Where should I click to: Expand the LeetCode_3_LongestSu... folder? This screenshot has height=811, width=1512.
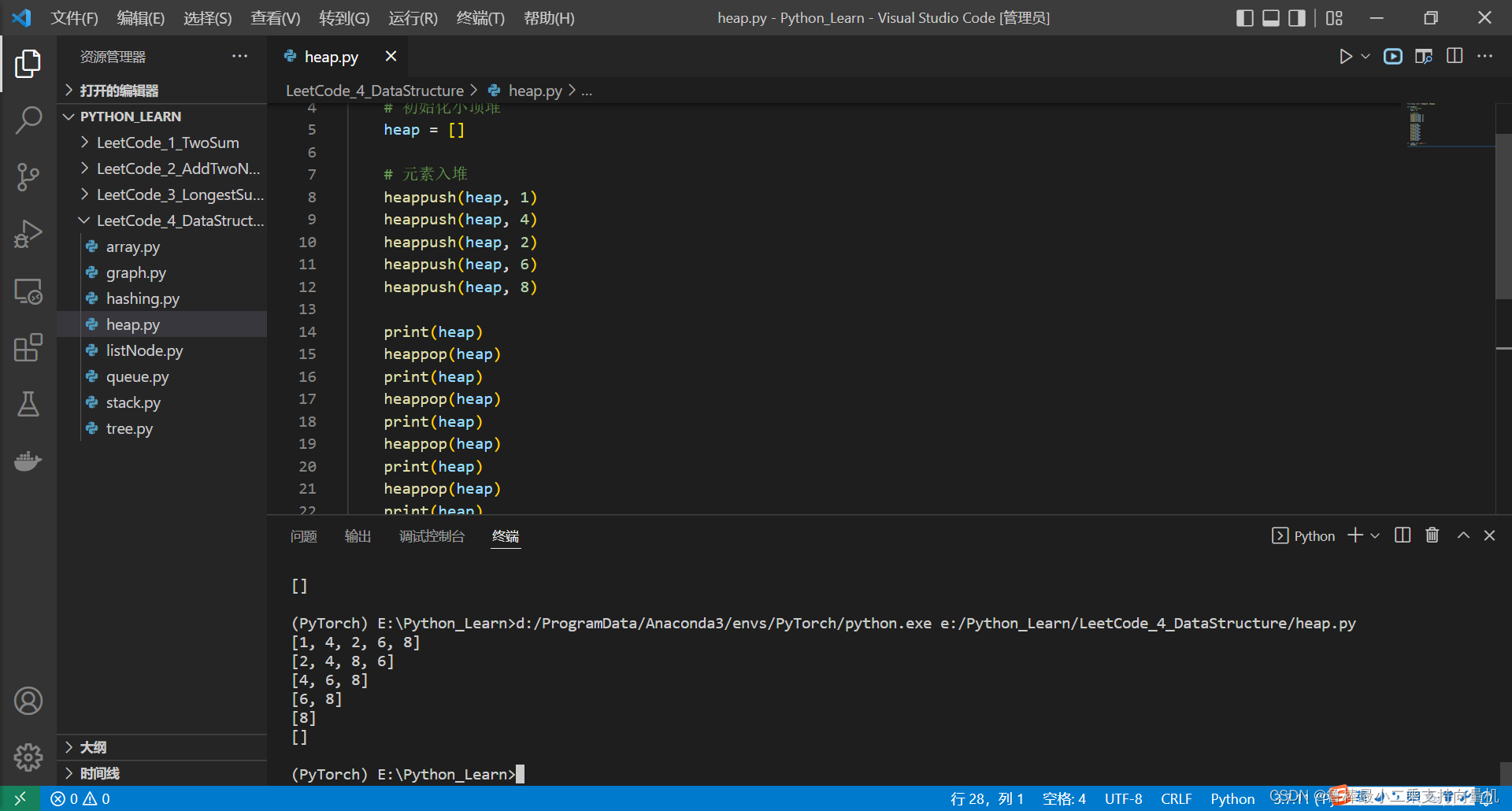(x=162, y=194)
